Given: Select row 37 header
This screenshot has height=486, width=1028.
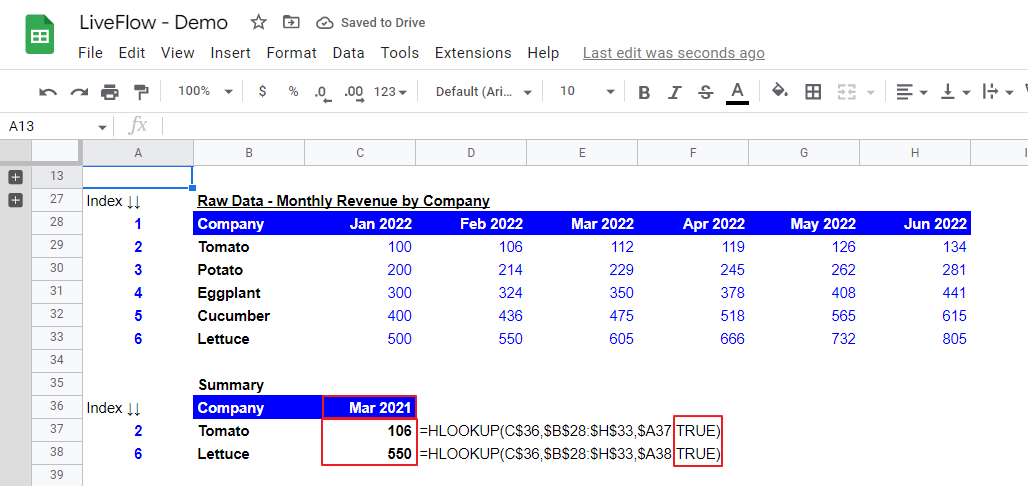Looking at the screenshot, I should [x=56, y=429].
